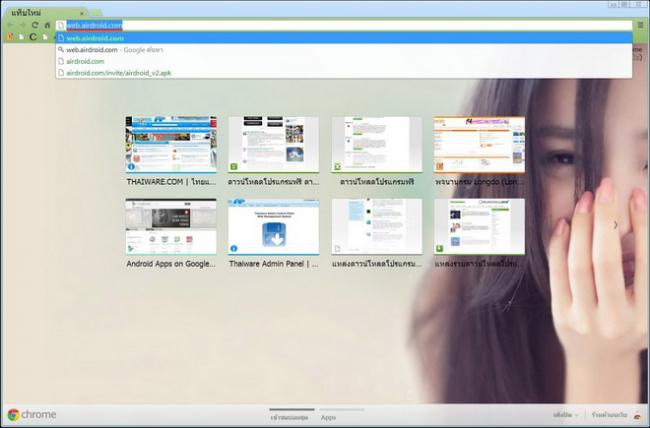Go to next page arrow
The width and height of the screenshot is (650, 428).
point(616,225)
